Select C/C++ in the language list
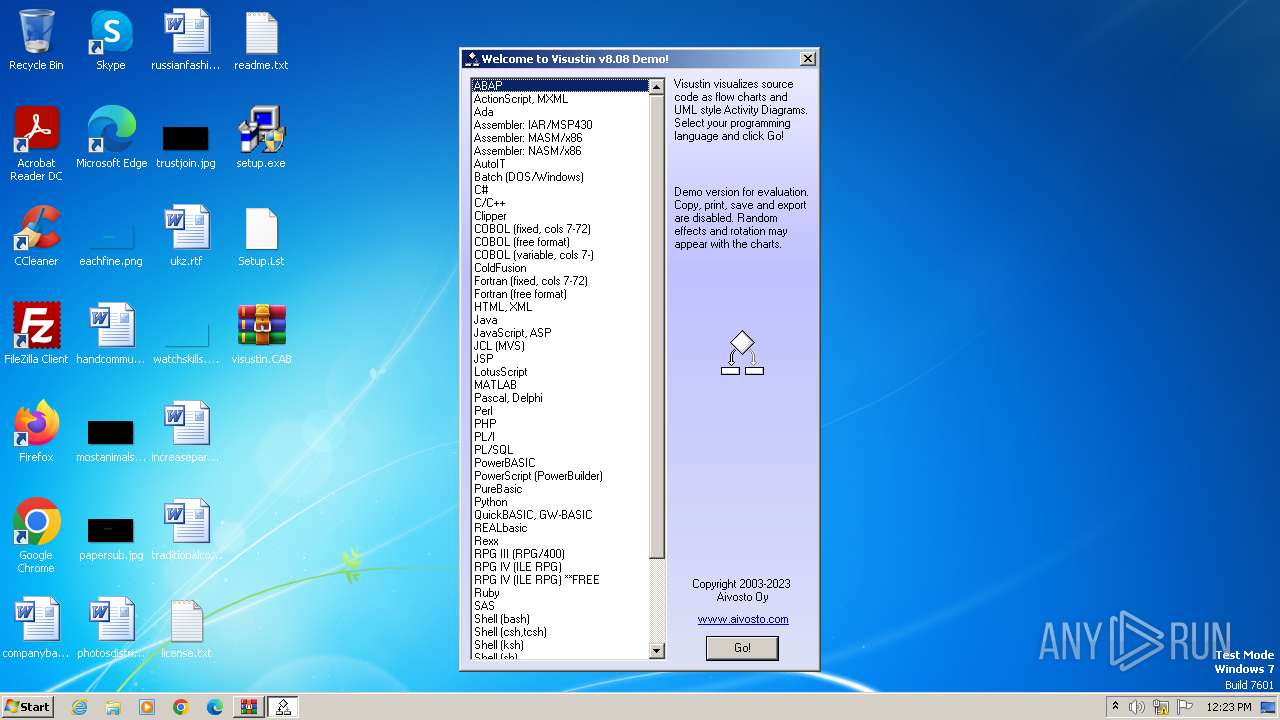 coord(560,203)
